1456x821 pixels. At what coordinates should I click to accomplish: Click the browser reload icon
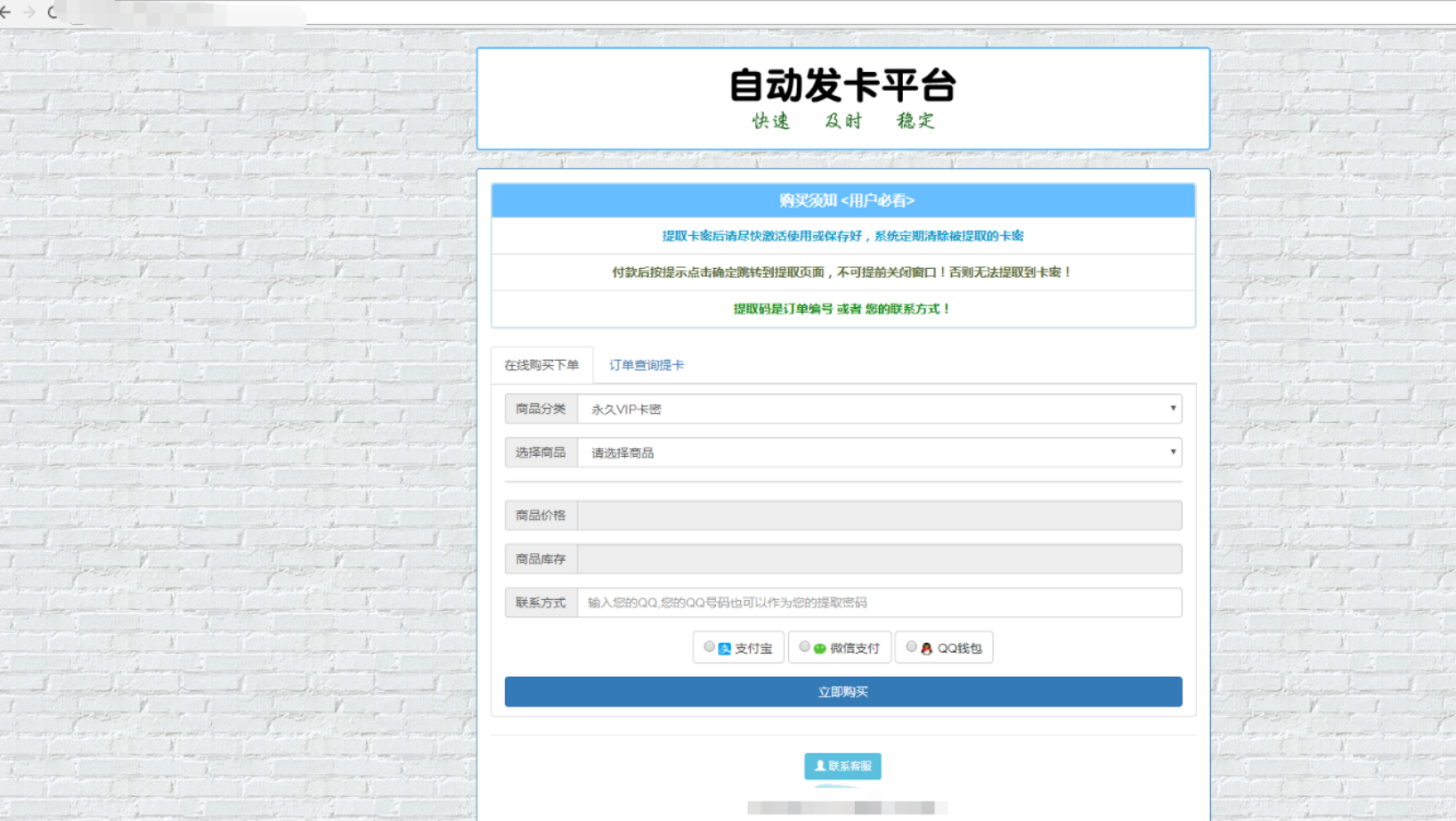point(53,12)
